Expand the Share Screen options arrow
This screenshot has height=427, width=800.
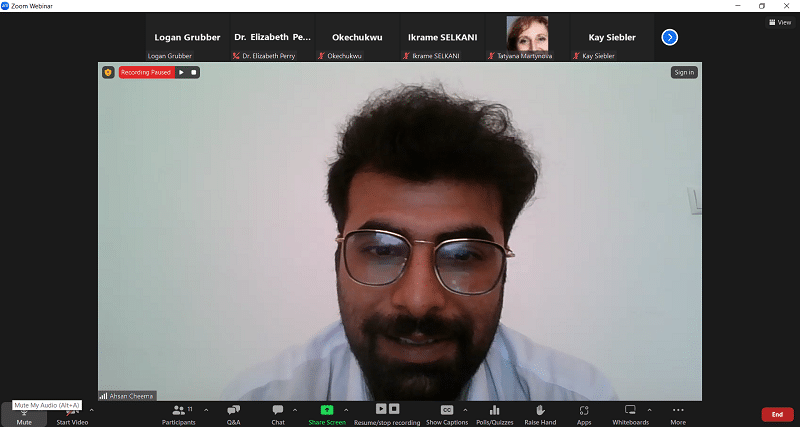coord(346,410)
